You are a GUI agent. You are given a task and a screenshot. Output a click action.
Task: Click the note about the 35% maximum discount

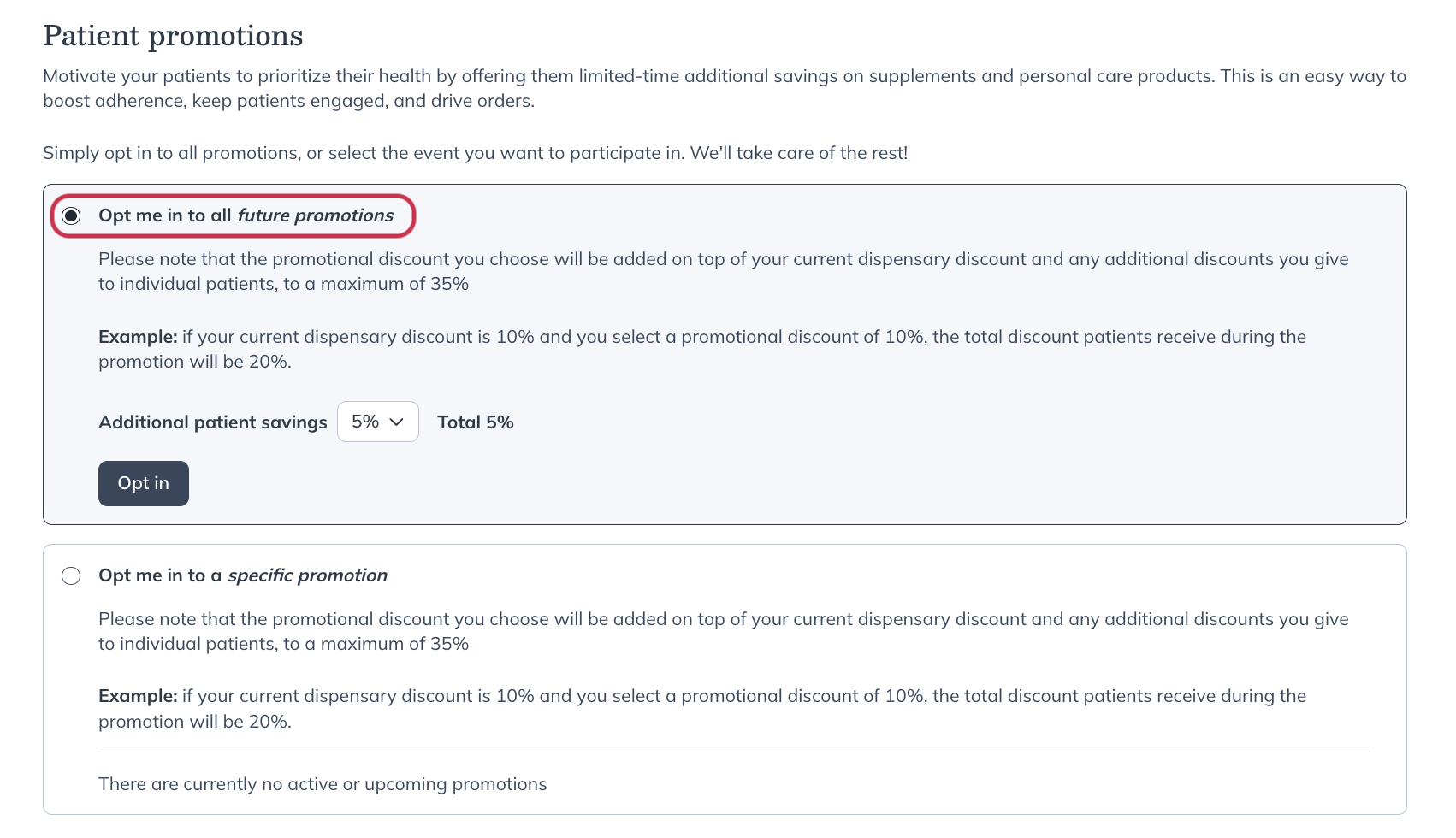tap(723, 271)
